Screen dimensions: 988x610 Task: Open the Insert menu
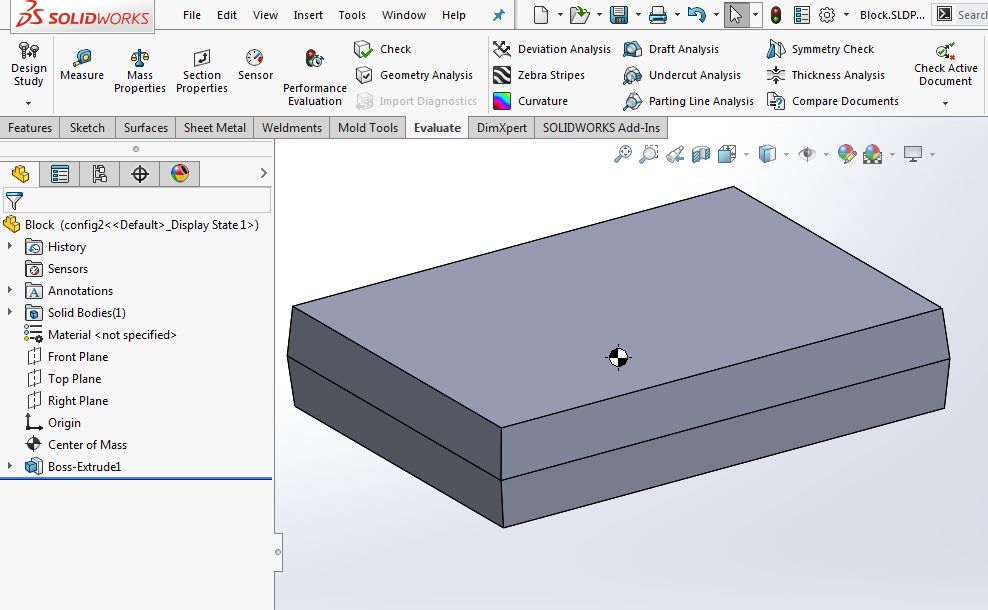coord(307,15)
